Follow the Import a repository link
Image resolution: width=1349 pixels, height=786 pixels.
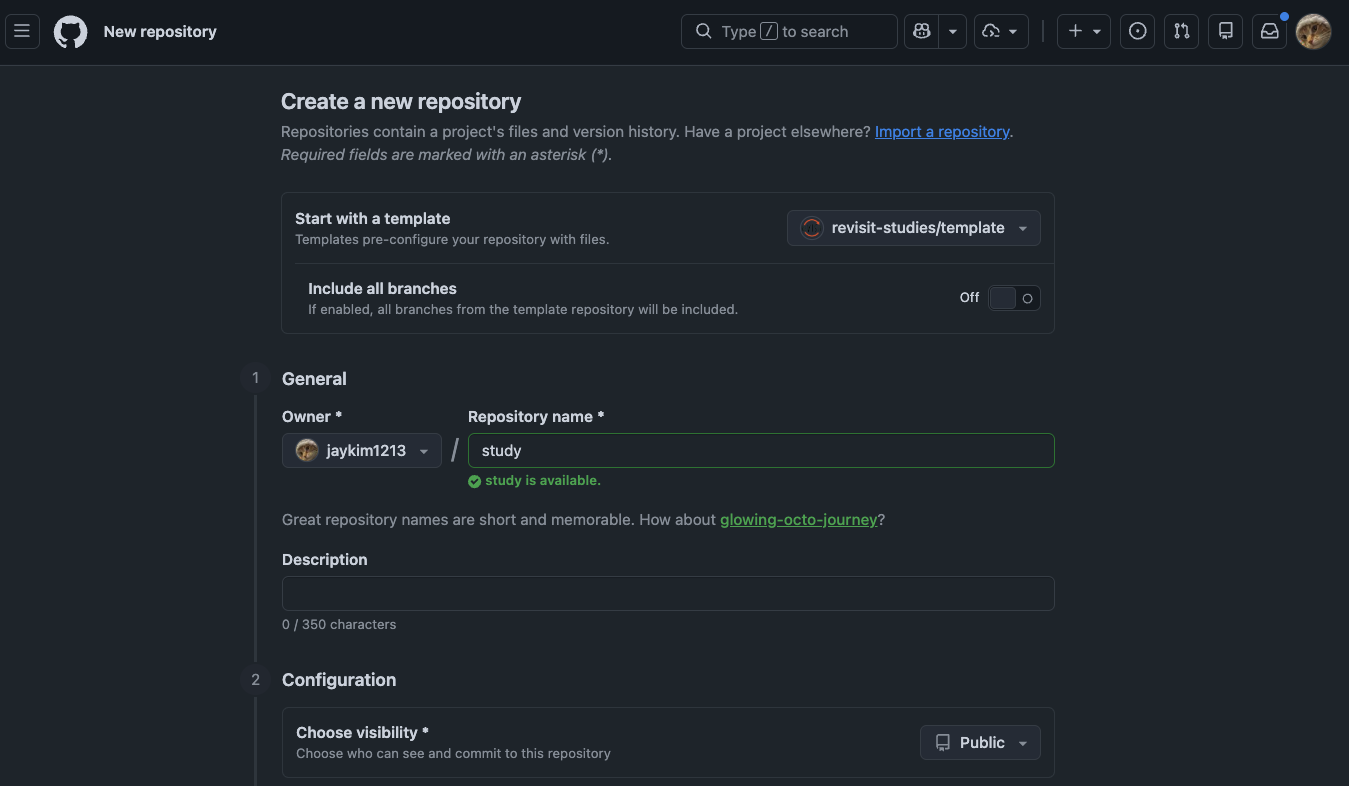(942, 131)
